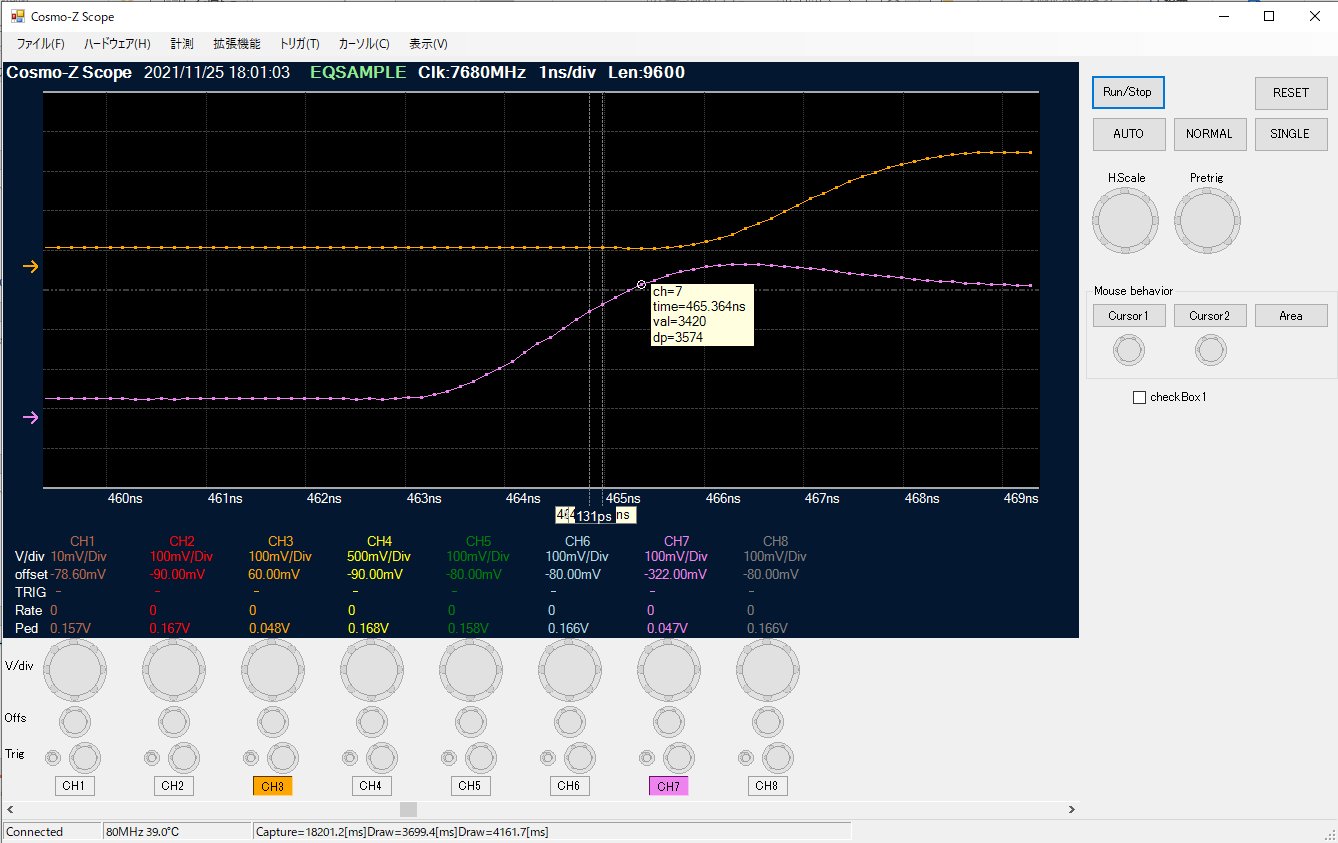Enable the checkBox1 checkbox
Viewport: 1338px width, 843px height.
(1139, 398)
